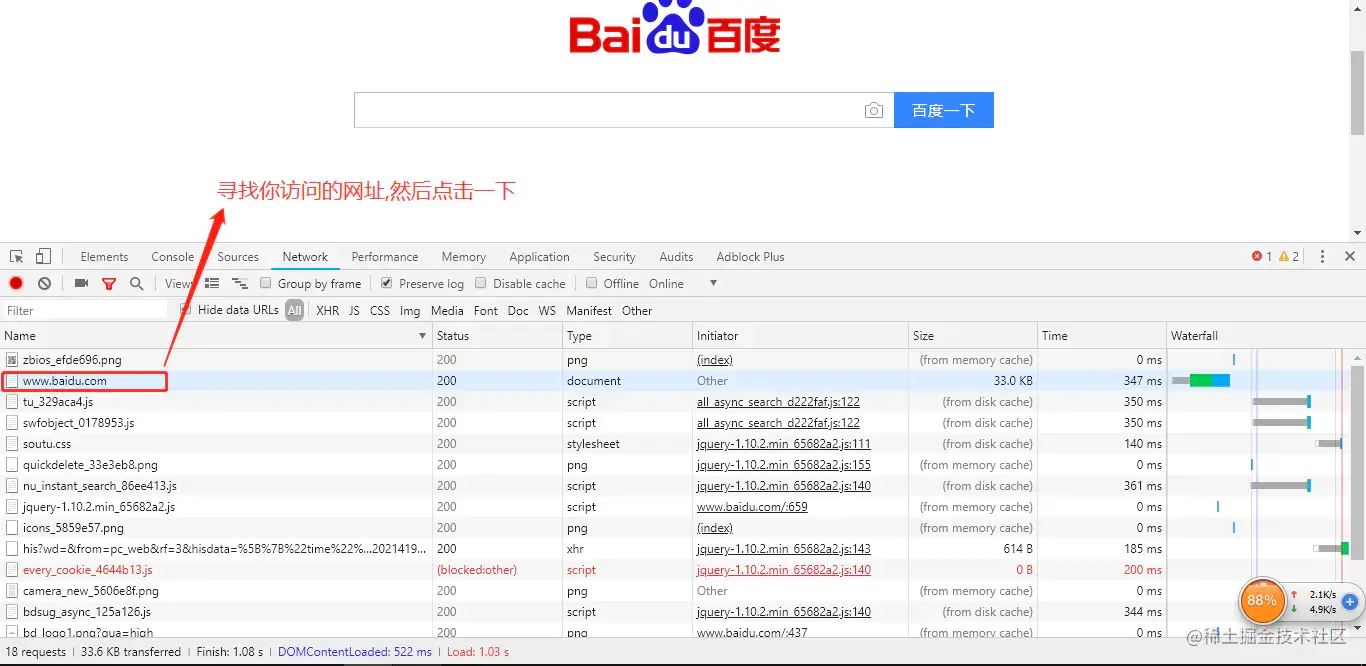This screenshot has height=666, width=1366.
Task: Click file icon of zbios_efde696.png row
Action: (12, 360)
